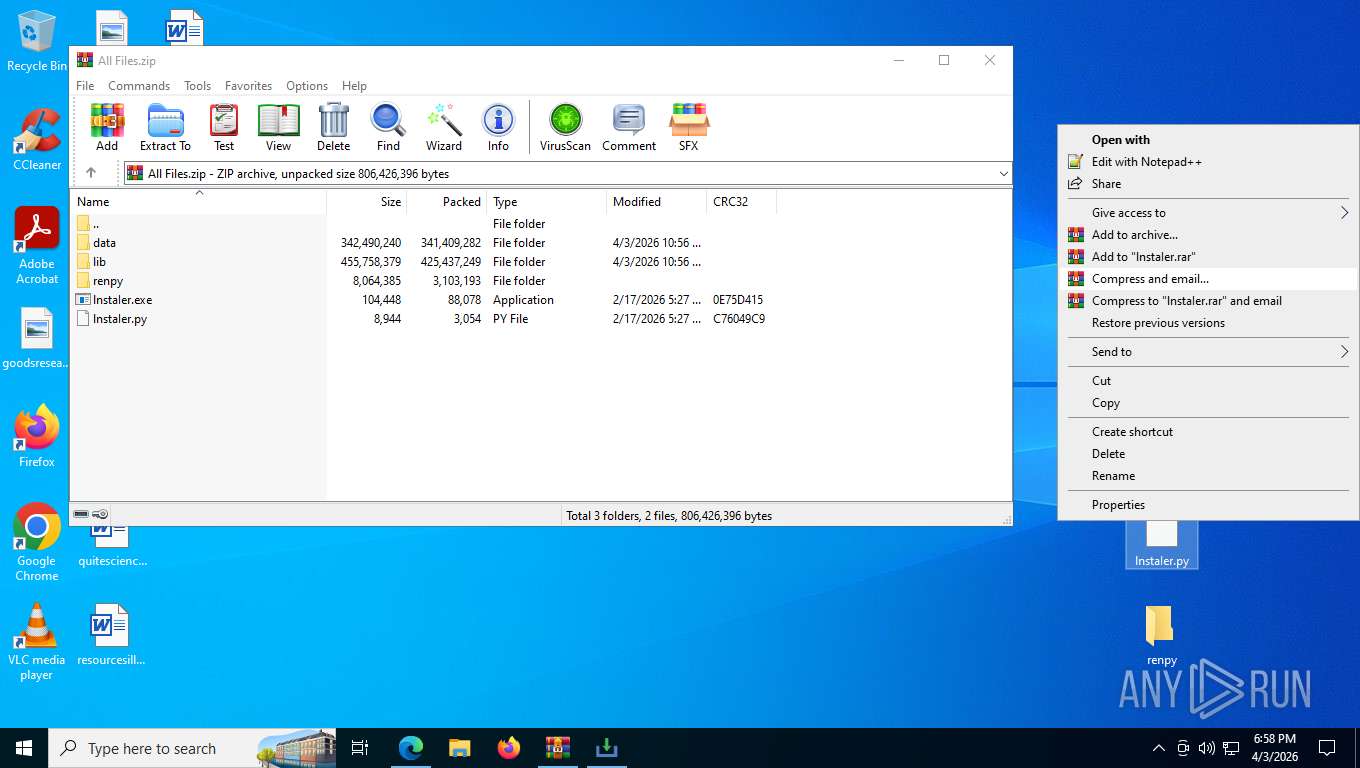Select Create shortcut in context menu
Image resolution: width=1360 pixels, height=768 pixels.
tap(1208, 432)
